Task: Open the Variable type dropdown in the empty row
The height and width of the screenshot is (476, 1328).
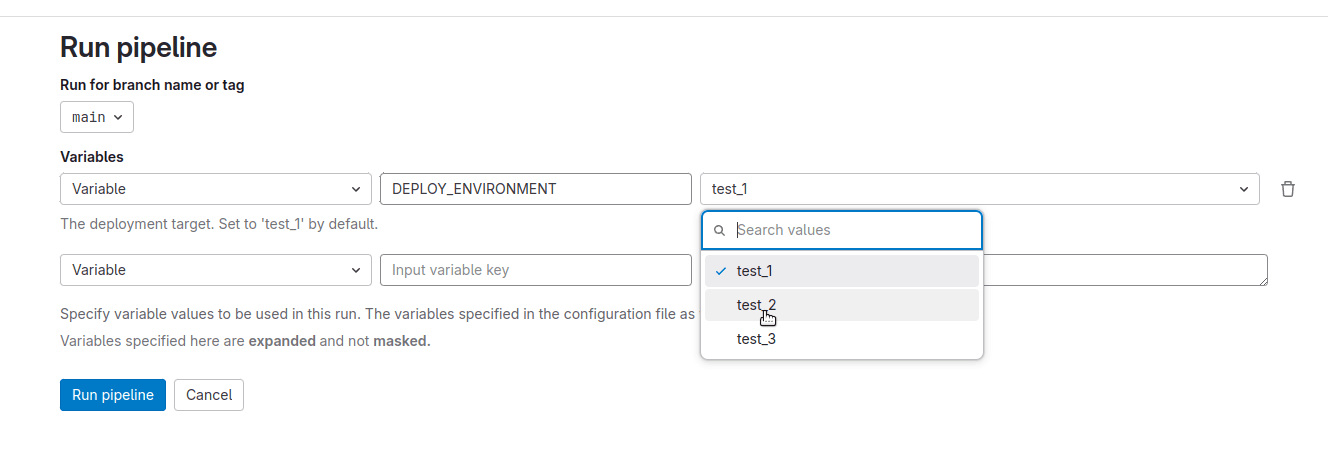Action: coord(215,270)
